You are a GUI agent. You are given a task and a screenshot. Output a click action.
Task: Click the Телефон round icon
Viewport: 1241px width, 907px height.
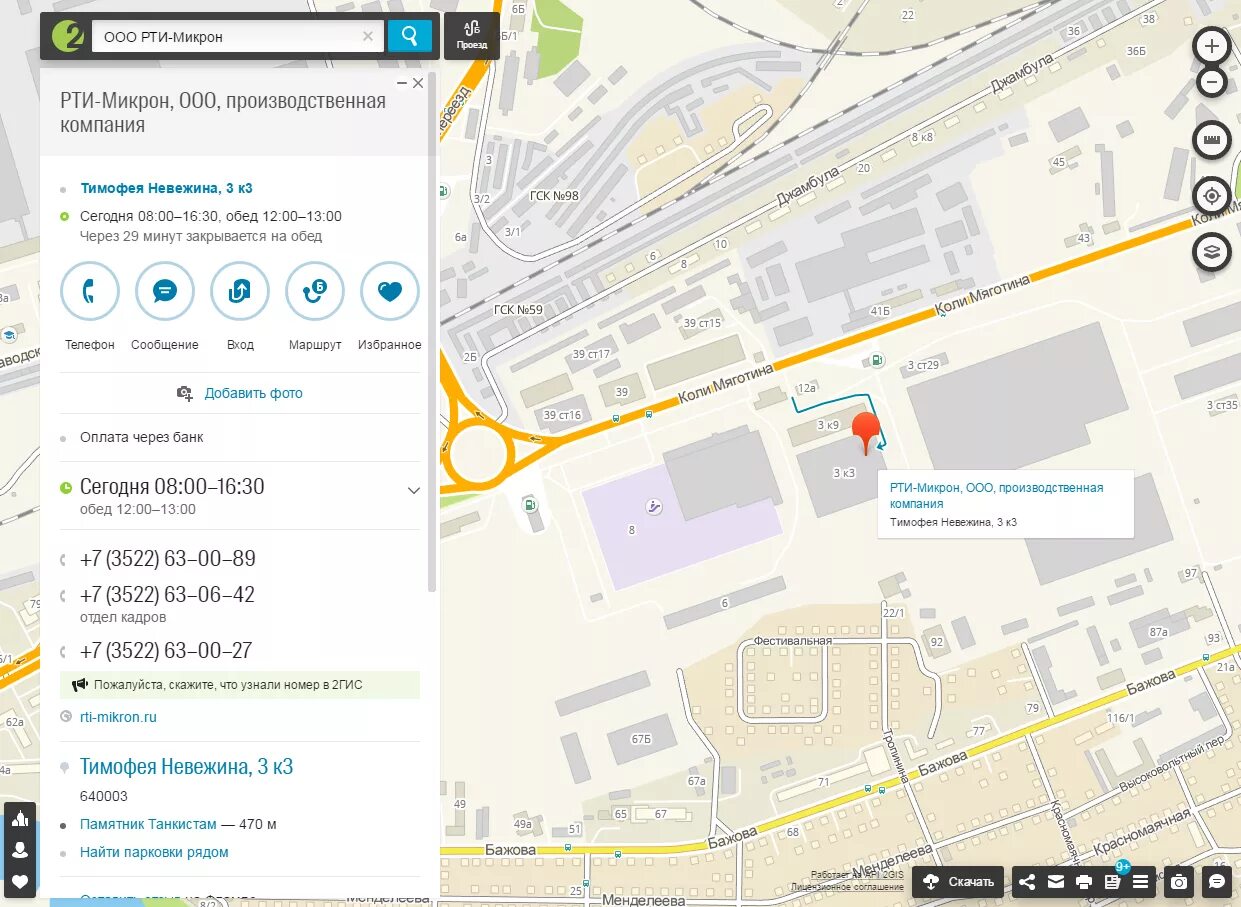tap(90, 291)
